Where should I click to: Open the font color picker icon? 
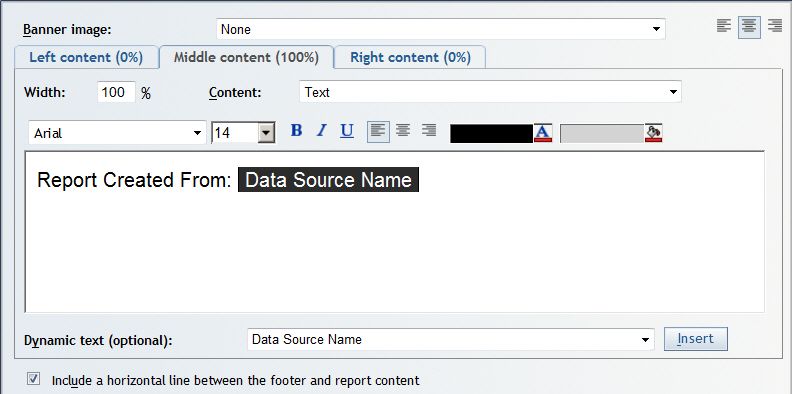[x=543, y=133]
